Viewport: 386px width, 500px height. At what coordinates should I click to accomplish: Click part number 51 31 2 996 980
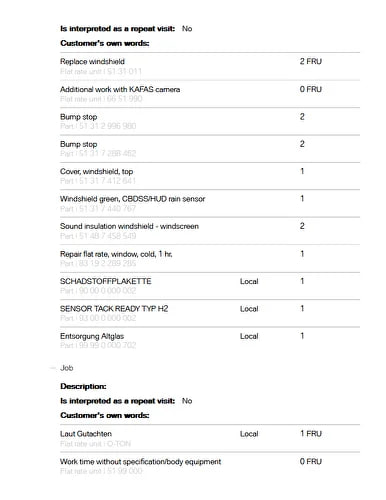(98, 126)
